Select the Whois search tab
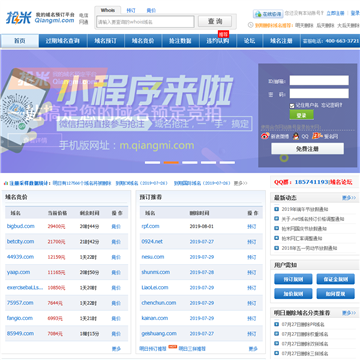The height and width of the screenshot is (360, 360). [x=108, y=10]
